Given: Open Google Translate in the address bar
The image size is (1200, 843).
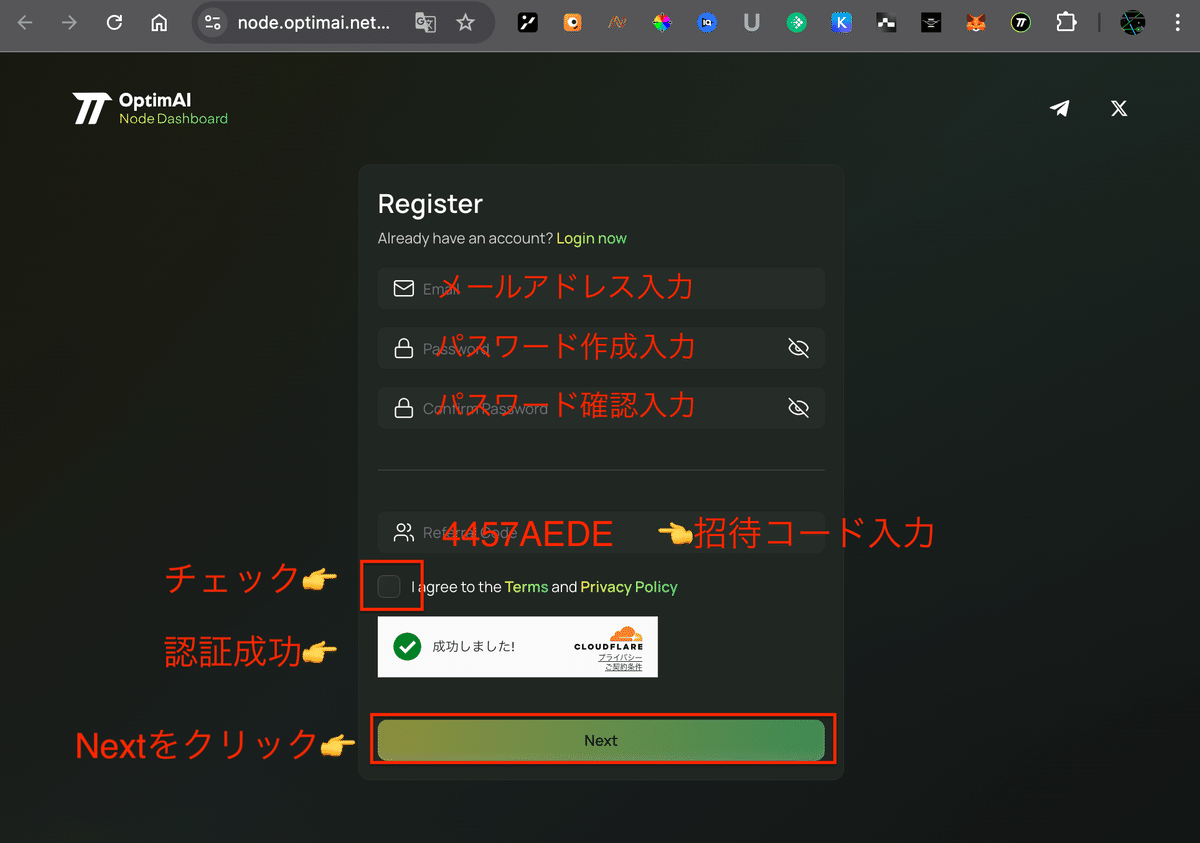Looking at the screenshot, I should pos(424,22).
